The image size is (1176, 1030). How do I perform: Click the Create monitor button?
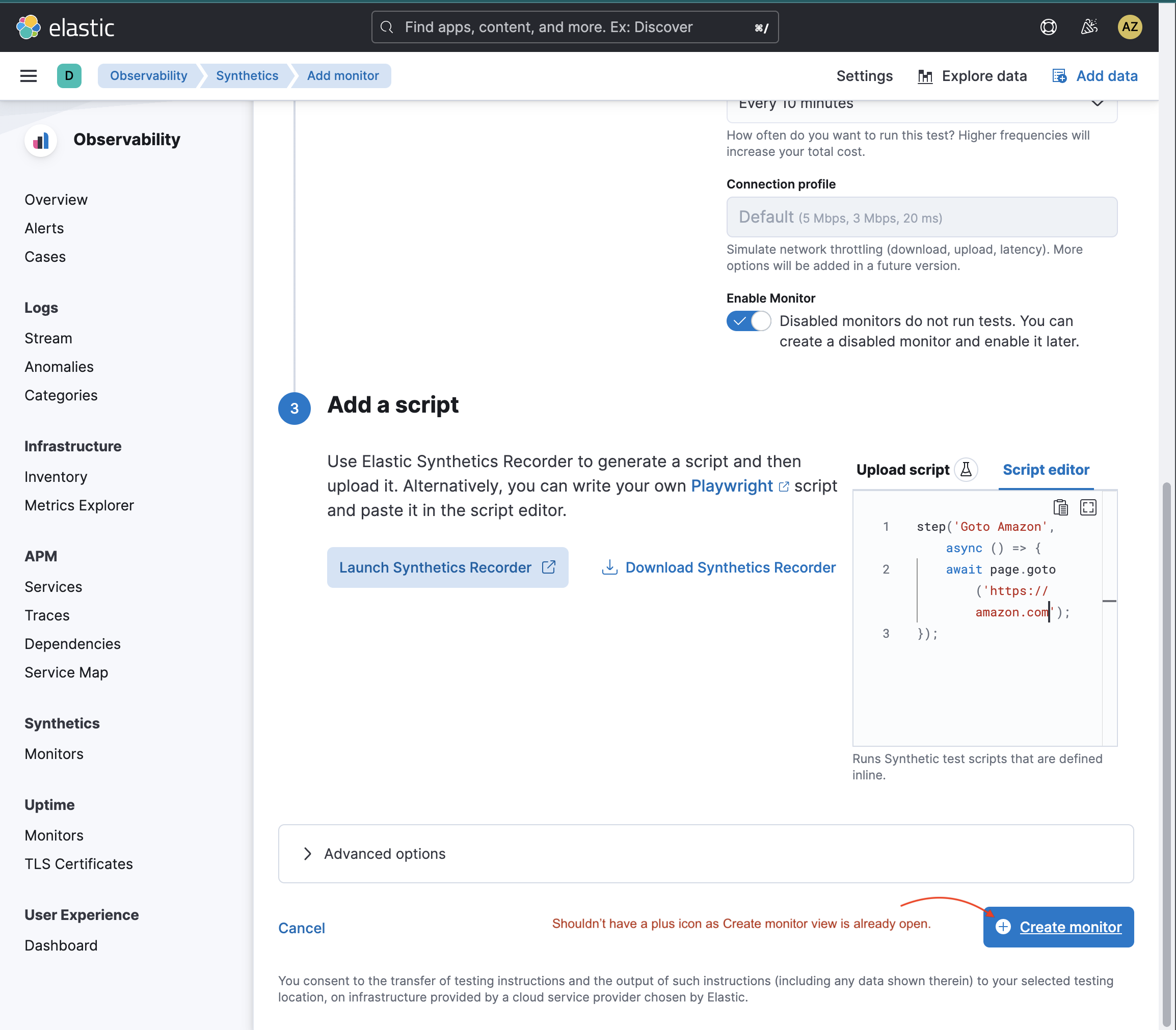(x=1058, y=927)
